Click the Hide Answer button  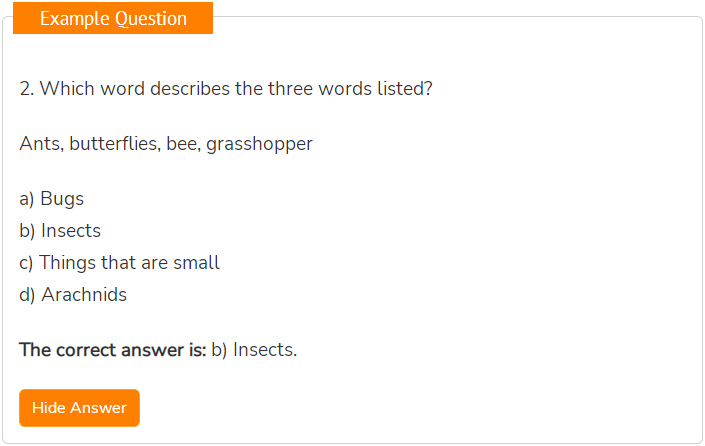(79, 408)
